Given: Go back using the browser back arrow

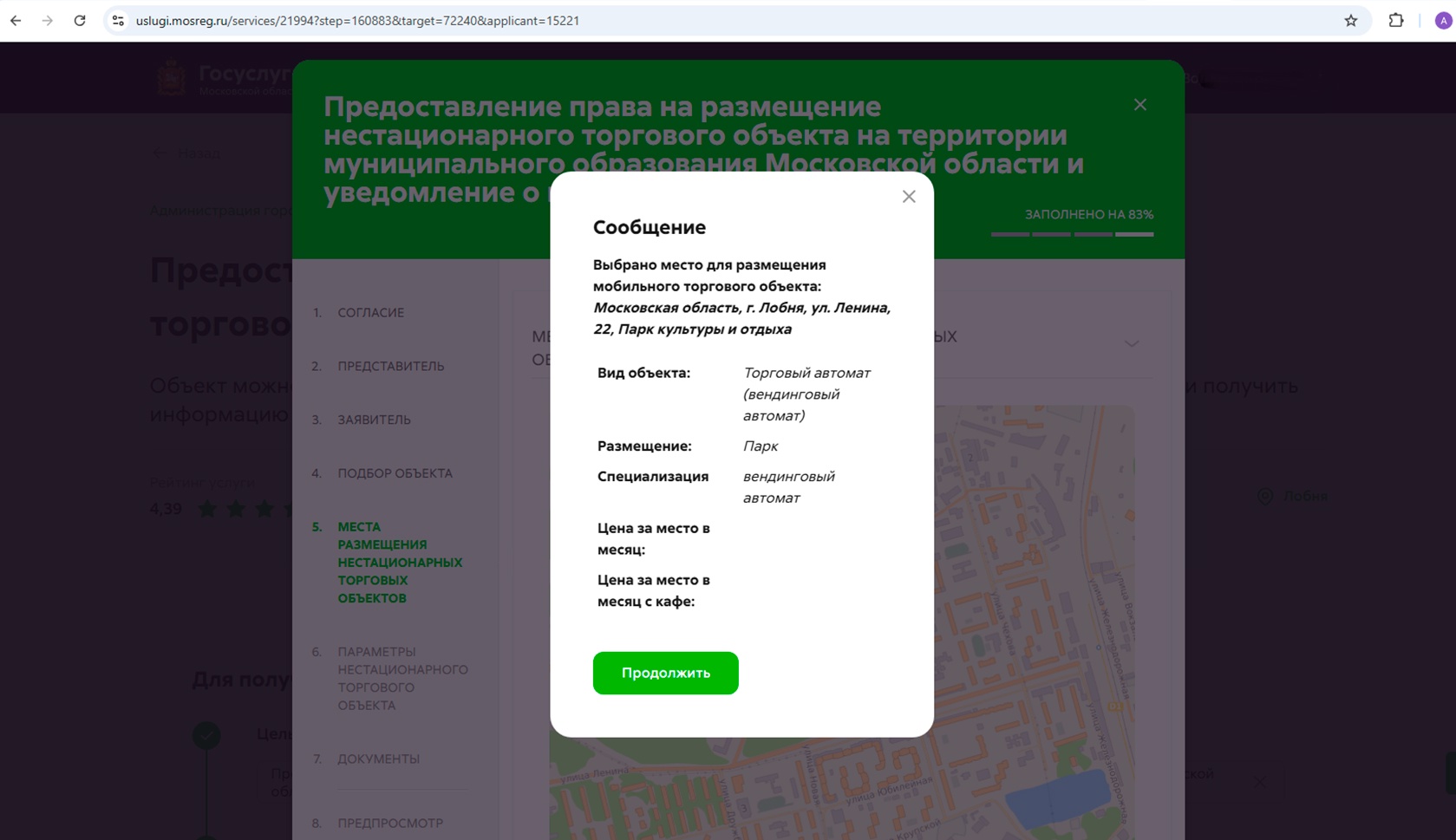Looking at the screenshot, I should coord(16,21).
